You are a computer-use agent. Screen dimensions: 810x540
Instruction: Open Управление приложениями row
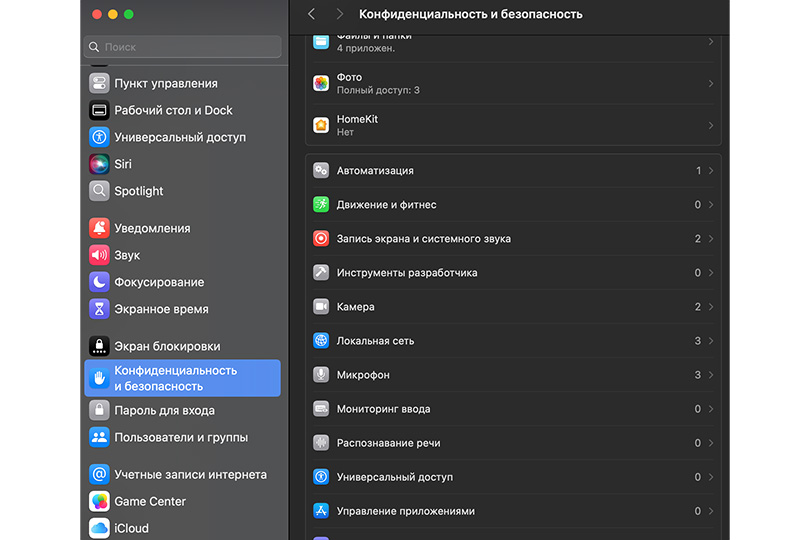[513, 511]
